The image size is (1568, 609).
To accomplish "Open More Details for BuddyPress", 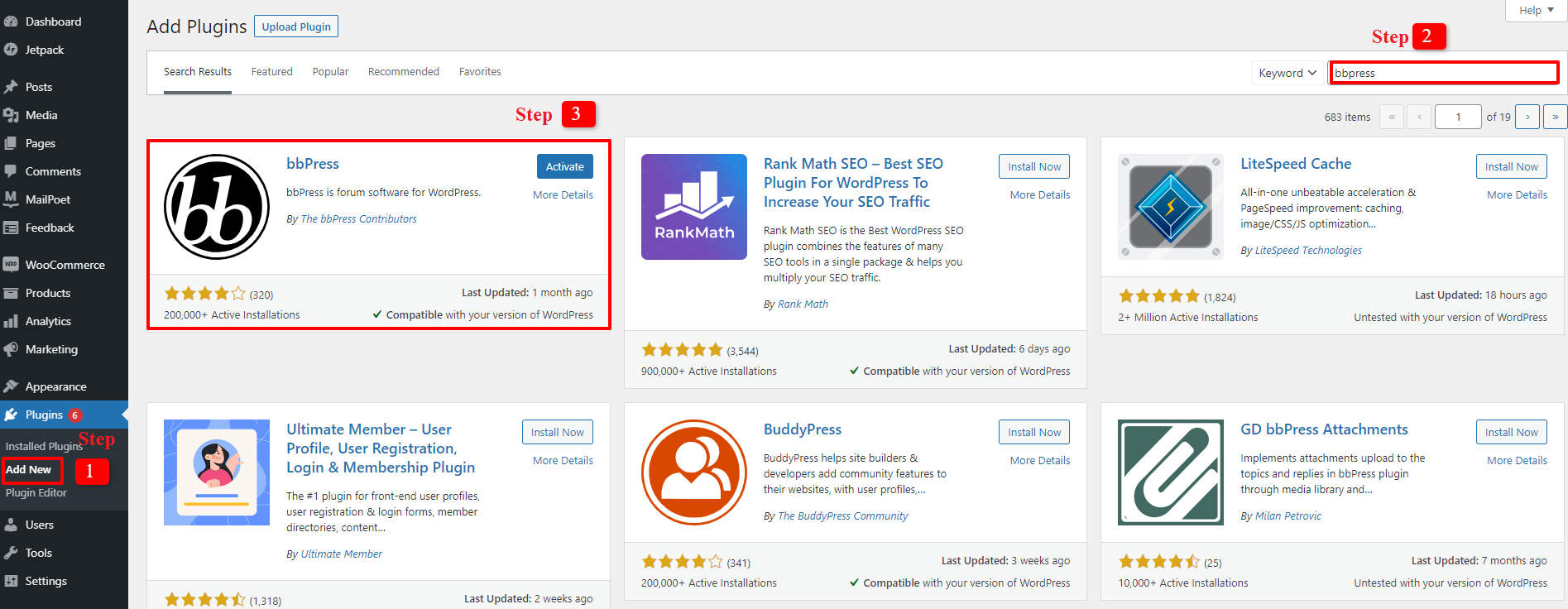I will (1040, 461).
